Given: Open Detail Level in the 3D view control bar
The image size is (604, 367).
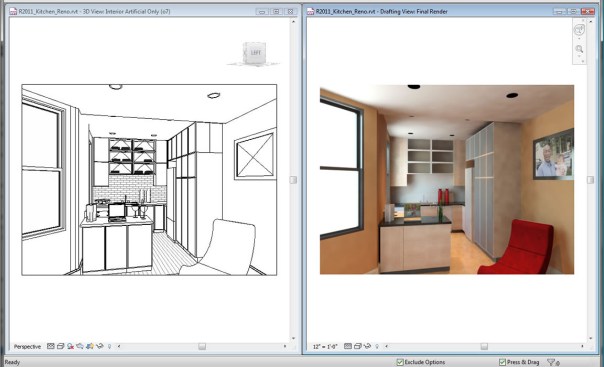Looking at the screenshot, I should coord(50,346).
